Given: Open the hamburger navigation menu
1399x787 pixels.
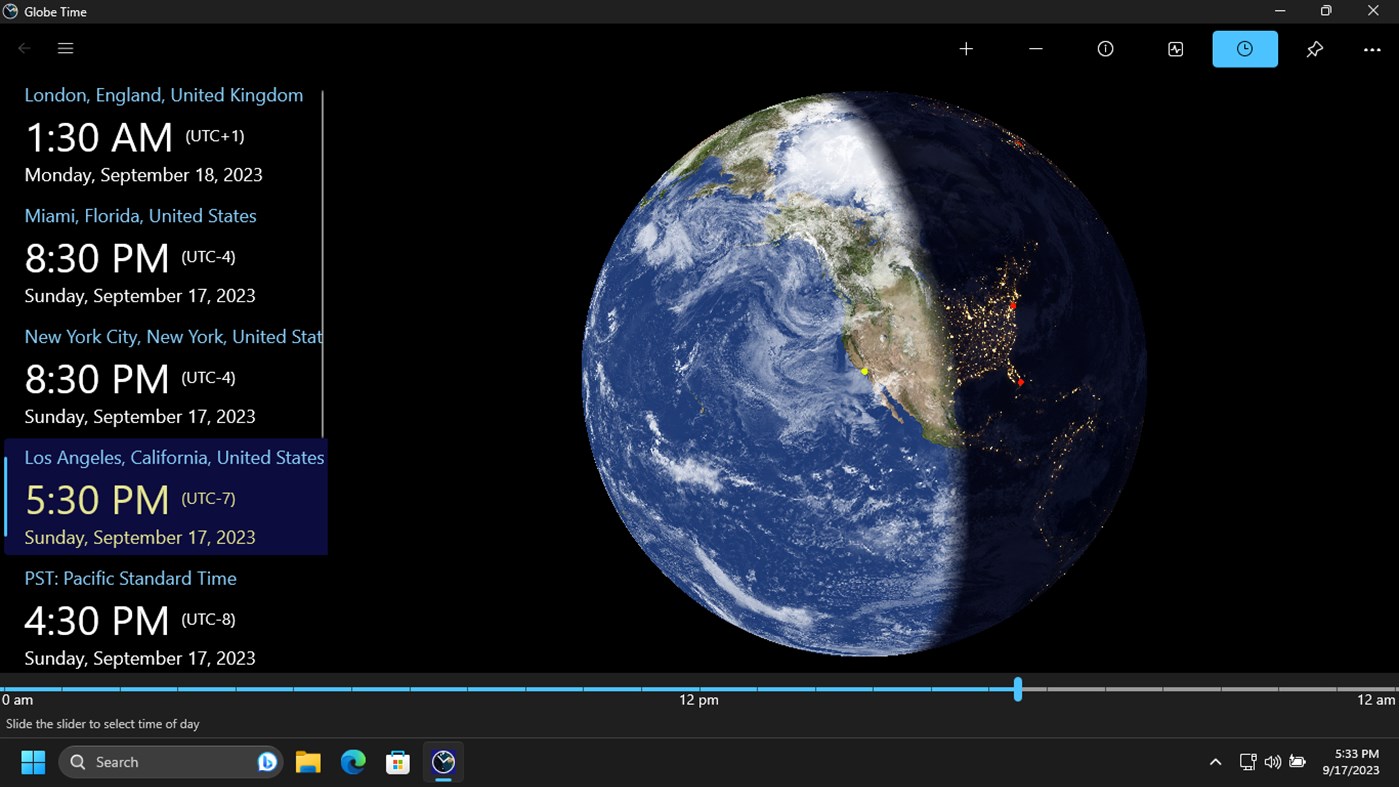Looking at the screenshot, I should [x=66, y=48].
